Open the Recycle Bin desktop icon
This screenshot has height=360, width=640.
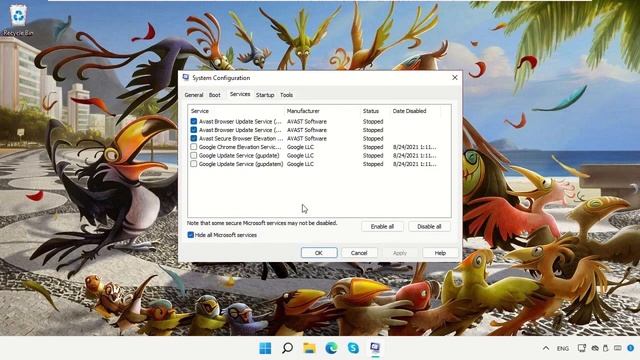[x=18, y=20]
